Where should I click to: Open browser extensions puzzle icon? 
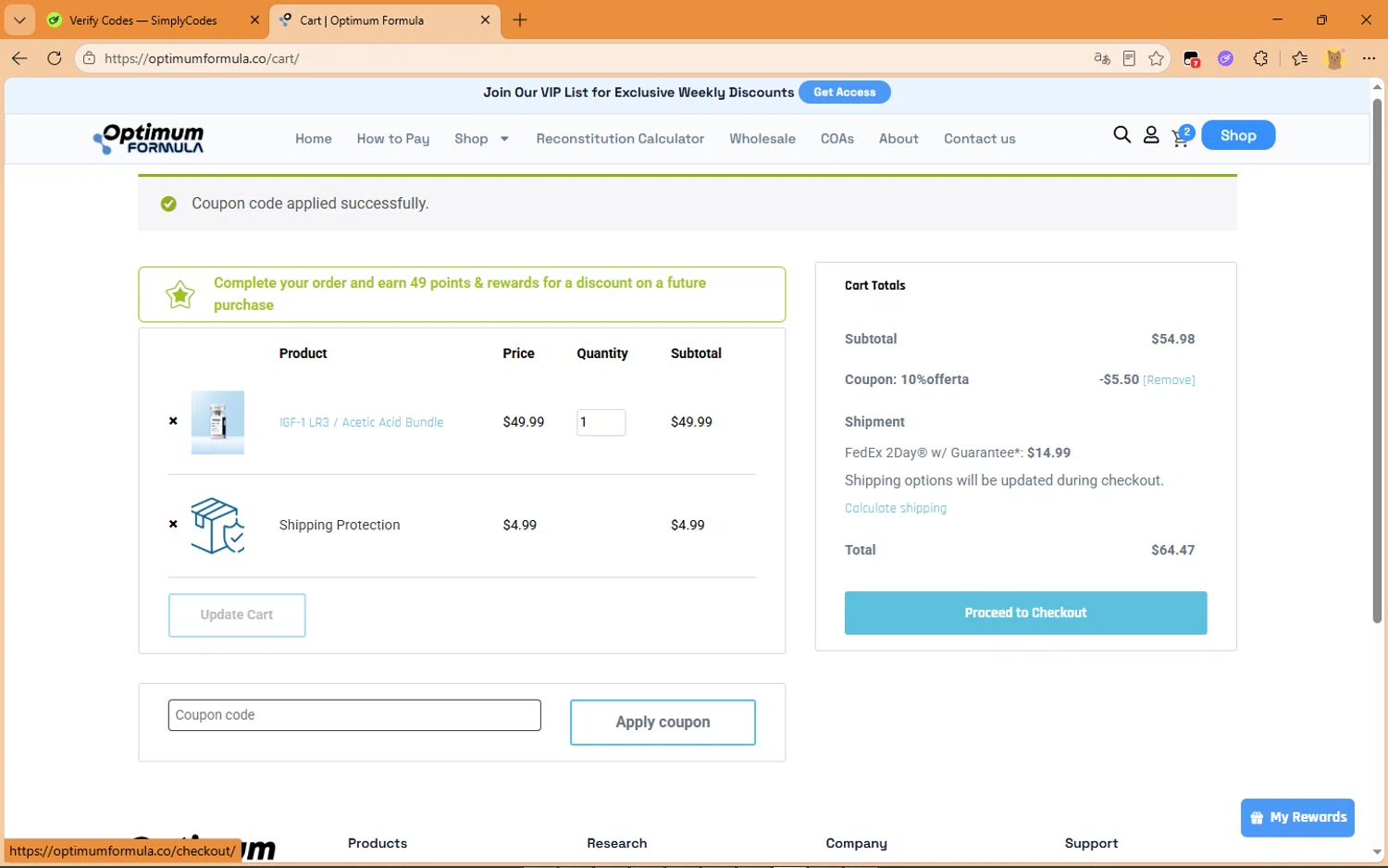1260,58
